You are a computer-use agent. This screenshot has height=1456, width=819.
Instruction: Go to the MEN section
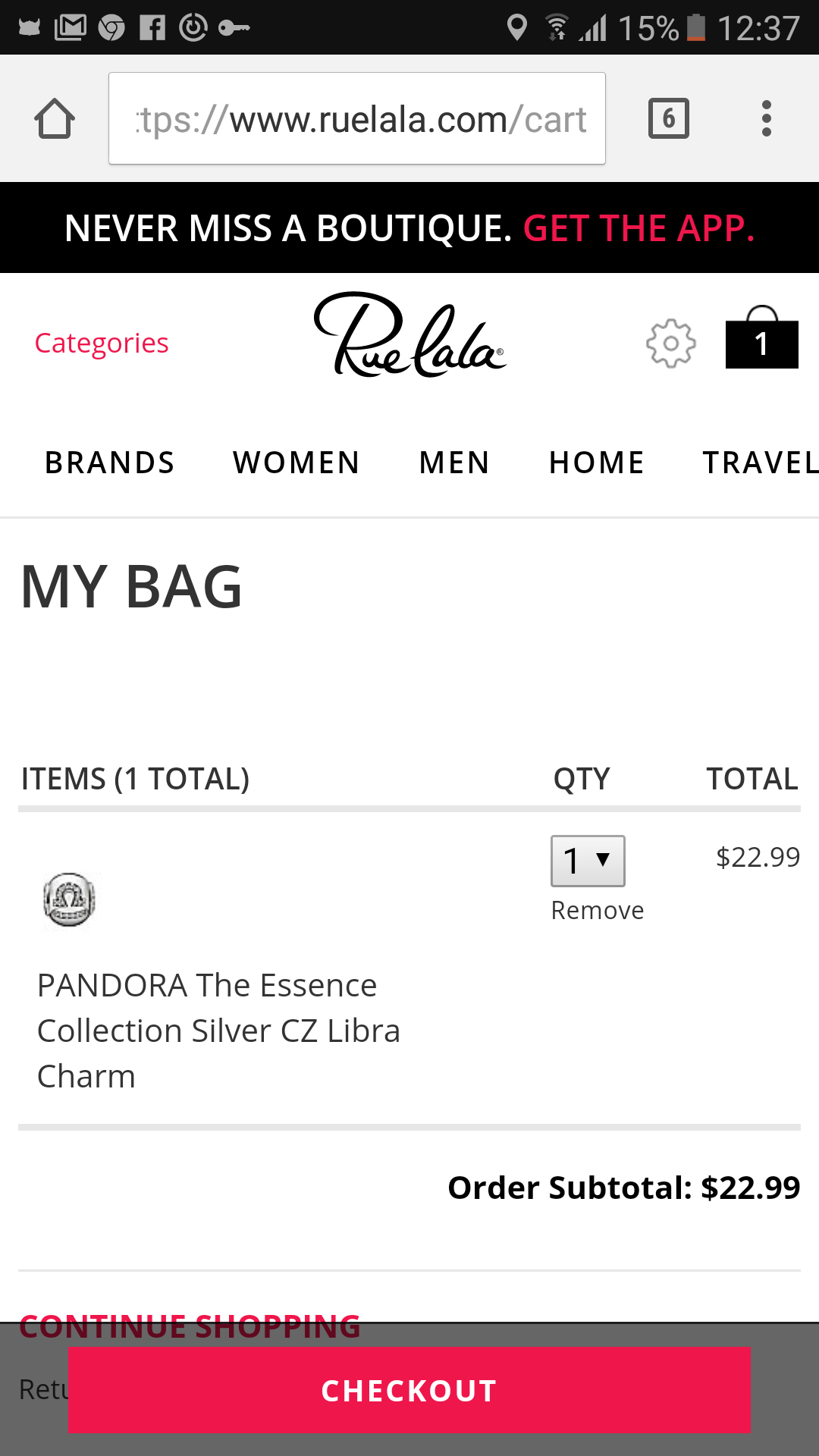pos(454,463)
